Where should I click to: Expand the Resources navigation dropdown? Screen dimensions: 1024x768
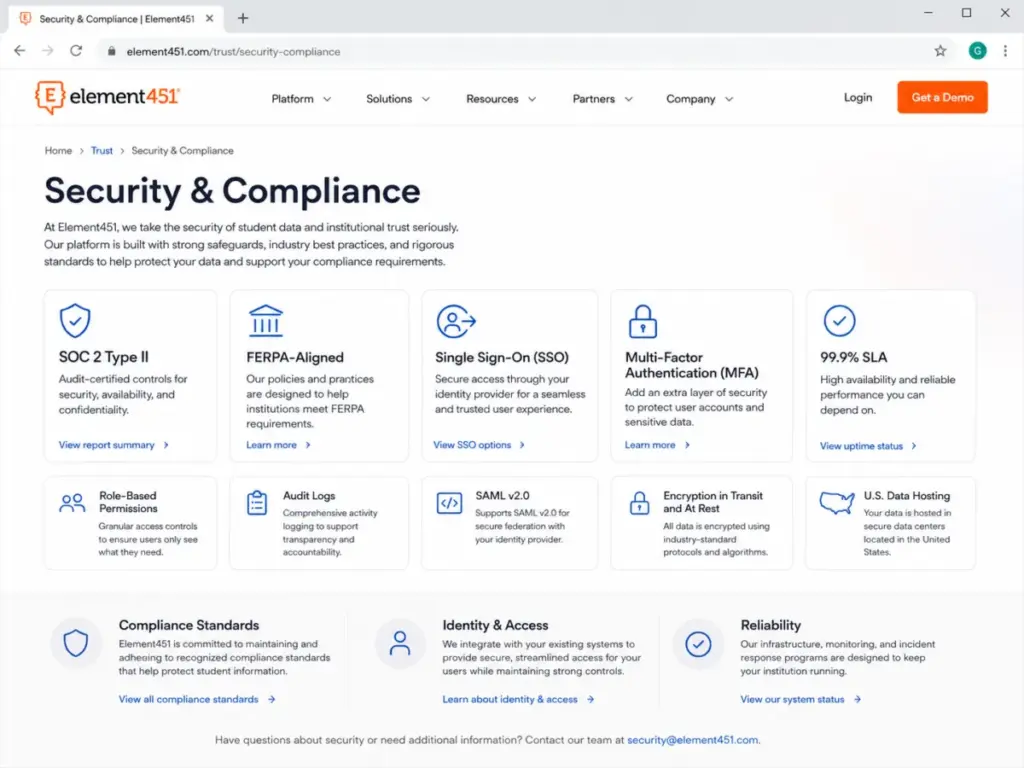coord(501,99)
